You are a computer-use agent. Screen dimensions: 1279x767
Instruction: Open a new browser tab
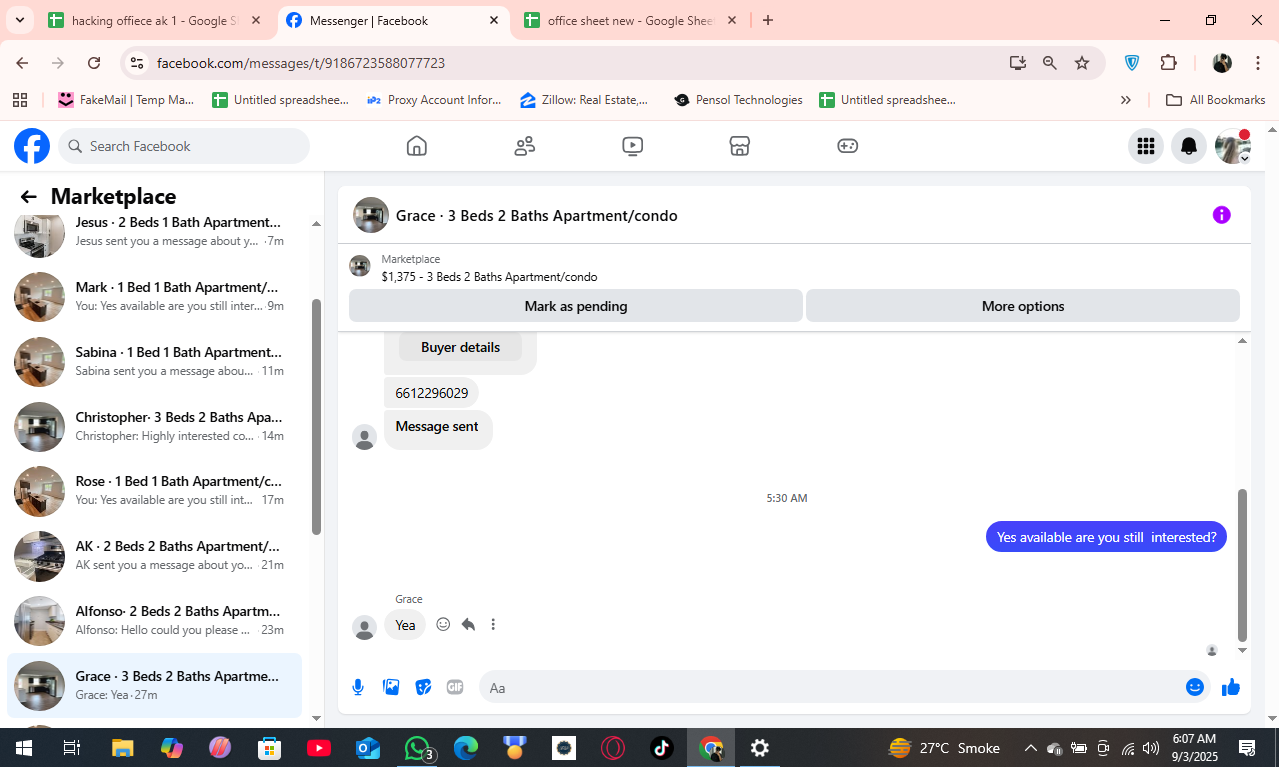(x=767, y=20)
